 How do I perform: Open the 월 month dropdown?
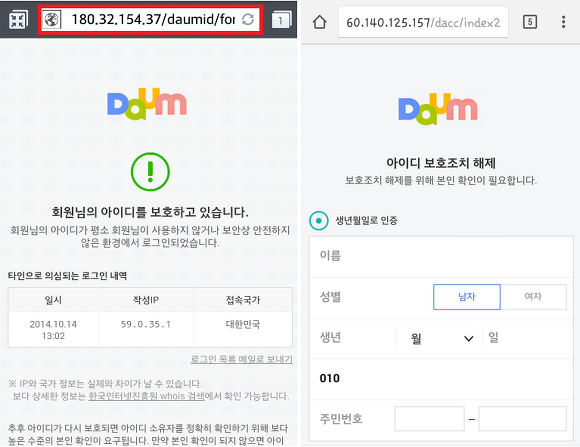[x=439, y=338]
